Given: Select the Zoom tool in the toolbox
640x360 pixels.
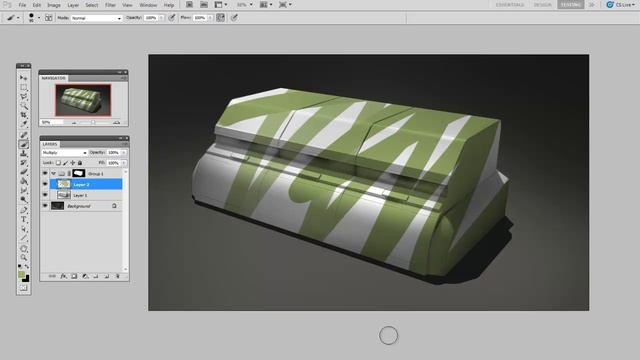Looking at the screenshot, I should (24, 258).
